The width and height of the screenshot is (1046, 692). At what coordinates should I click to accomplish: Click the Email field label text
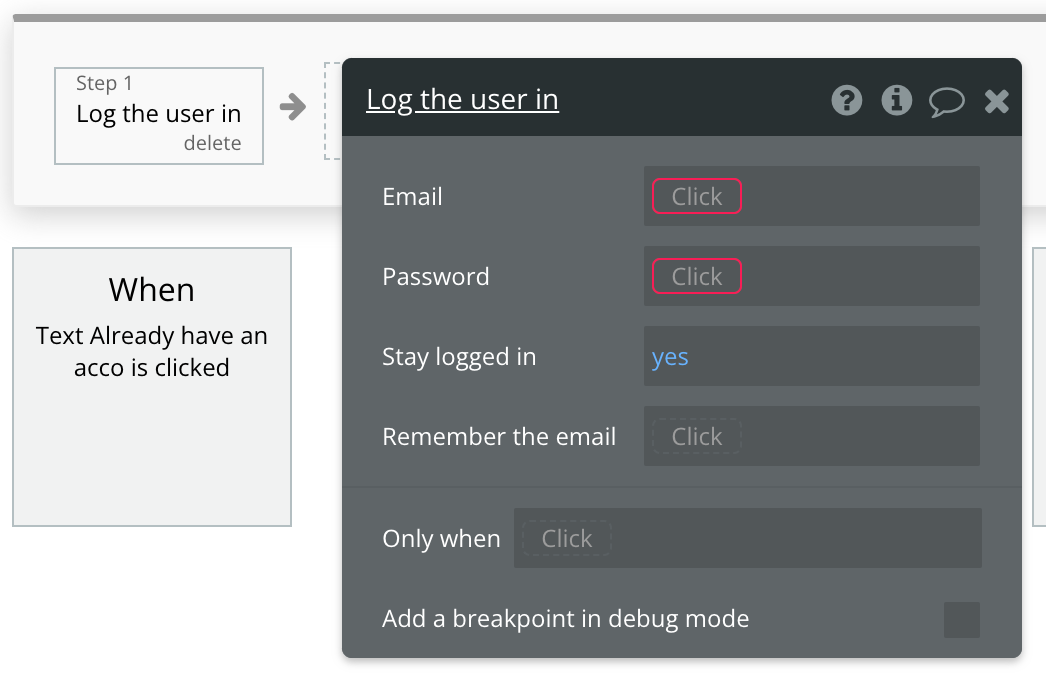412,197
